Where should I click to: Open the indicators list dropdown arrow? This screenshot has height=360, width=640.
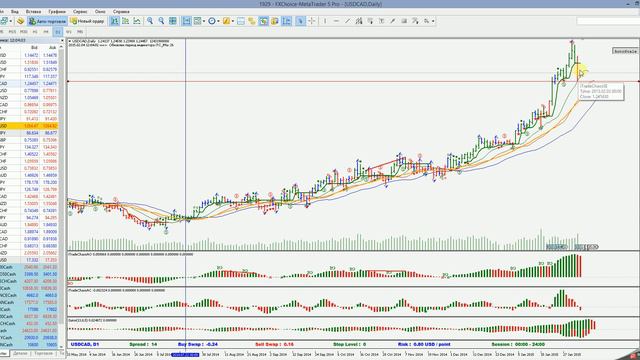(204, 21)
